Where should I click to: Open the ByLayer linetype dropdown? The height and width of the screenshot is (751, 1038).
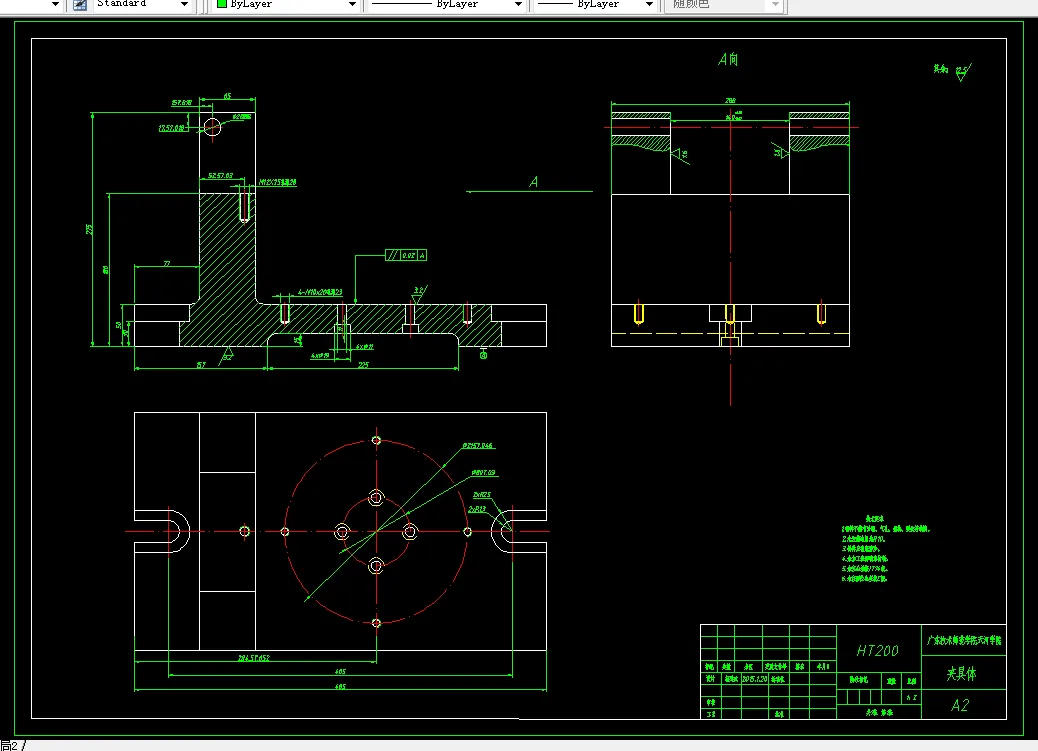pos(518,5)
